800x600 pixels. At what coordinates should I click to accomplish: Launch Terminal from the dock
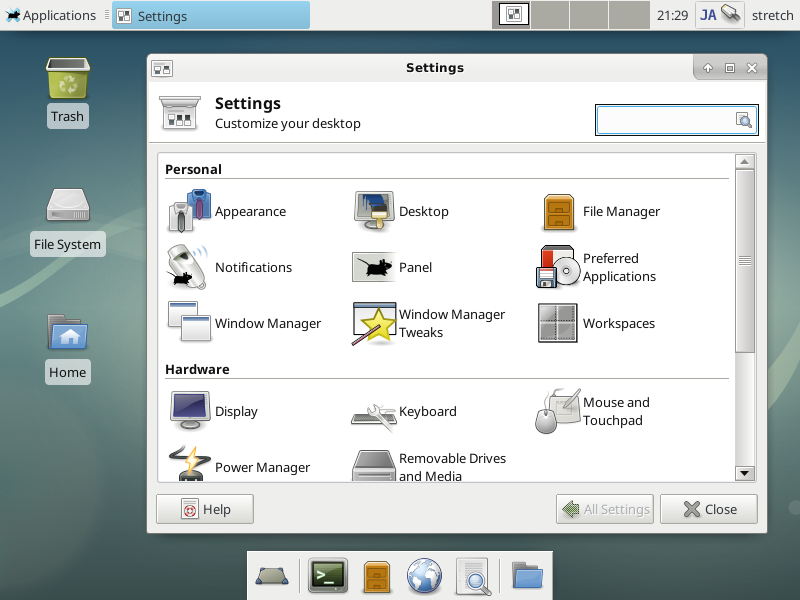click(328, 575)
